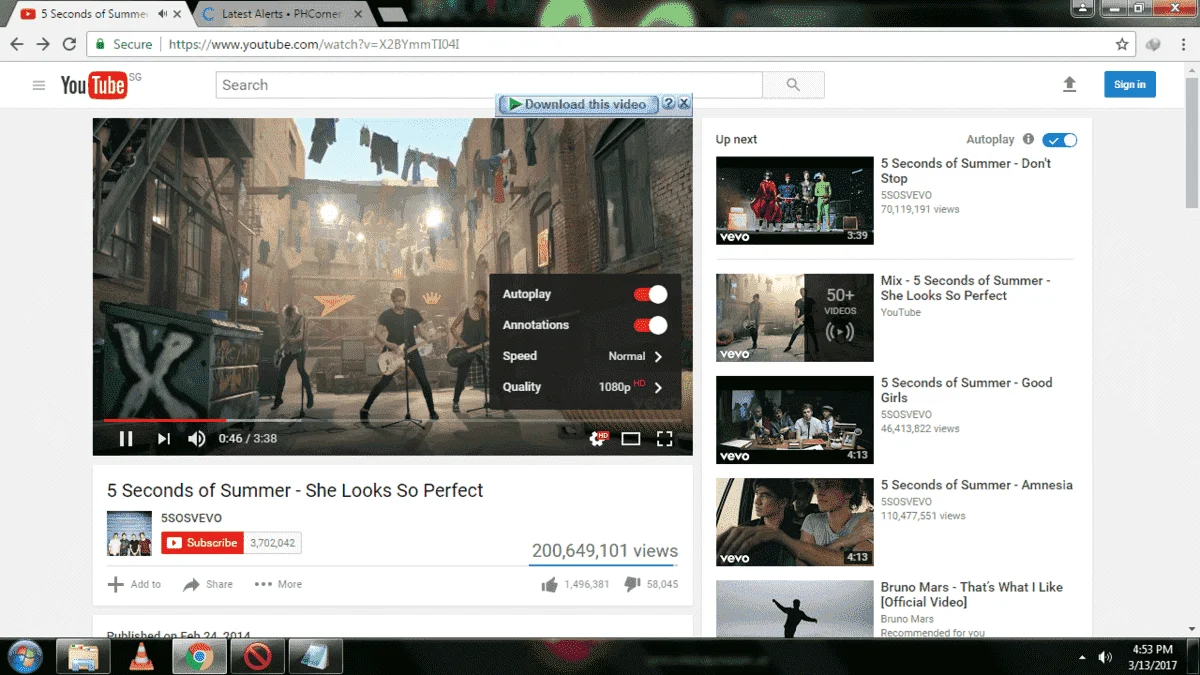Image resolution: width=1200 pixels, height=675 pixels.
Task: Close the 5 Seconds of Summer tab
Action: click(x=176, y=14)
